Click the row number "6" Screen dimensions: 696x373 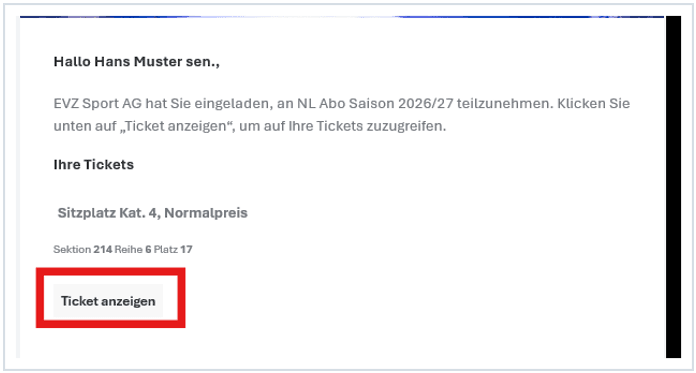[x=148, y=250]
